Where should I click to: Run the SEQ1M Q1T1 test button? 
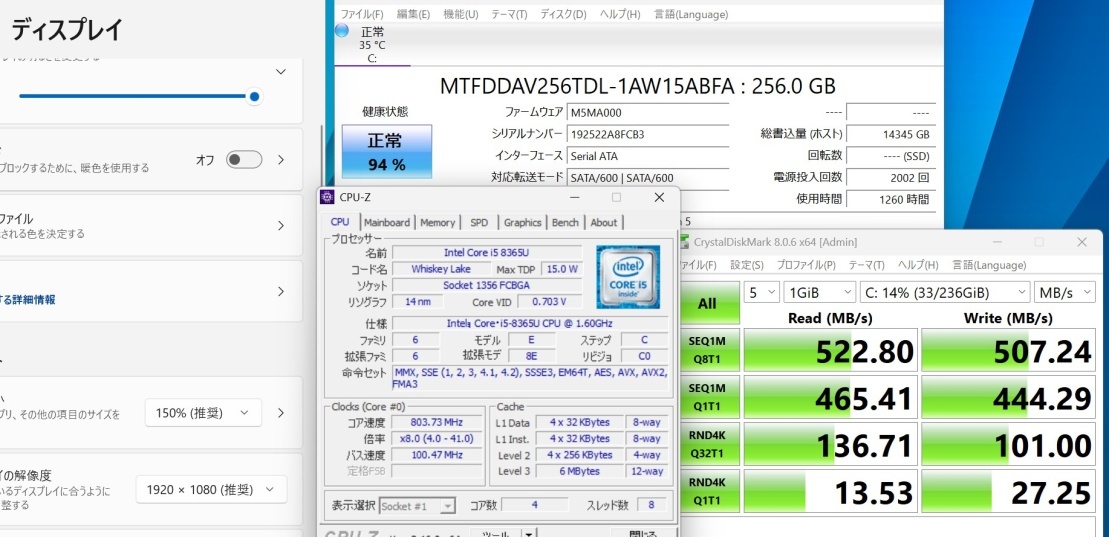coord(707,397)
